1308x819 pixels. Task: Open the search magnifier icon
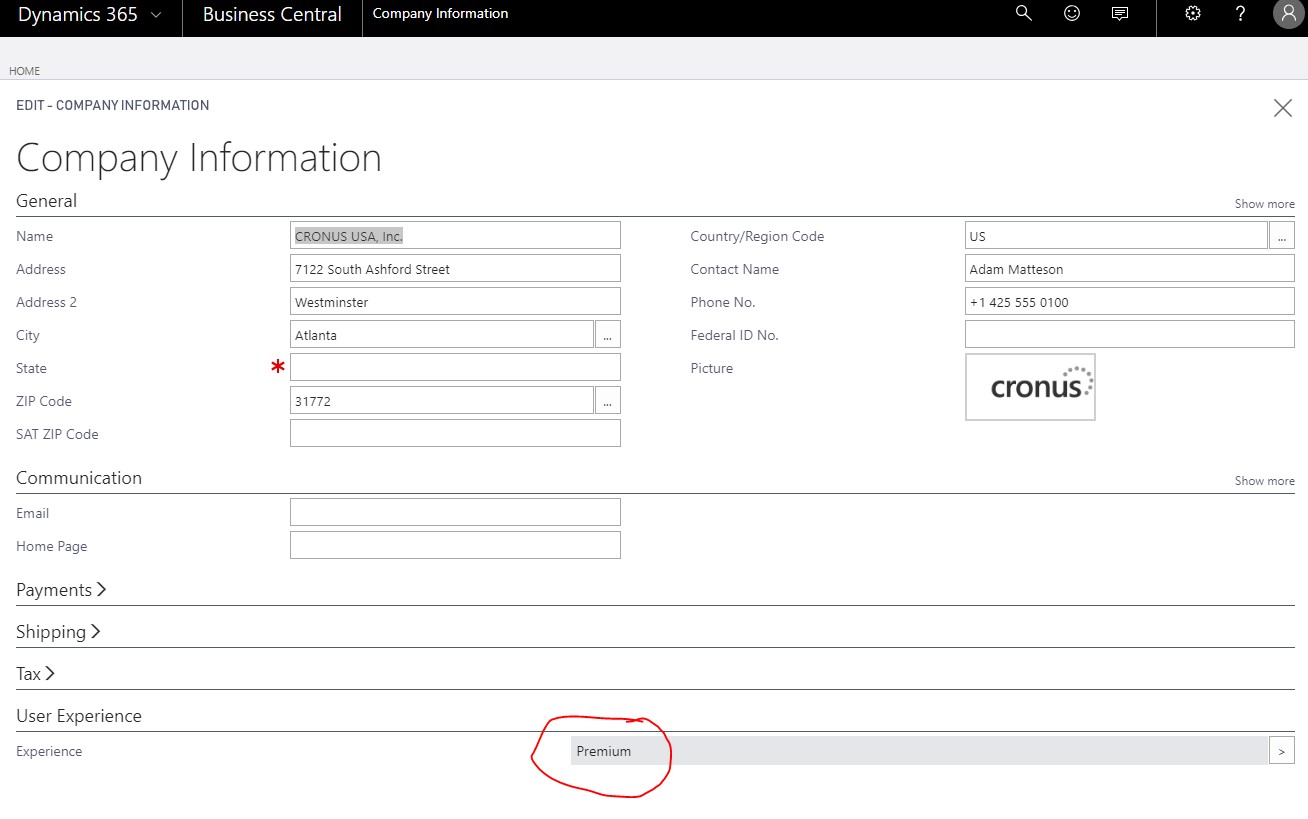click(1023, 13)
